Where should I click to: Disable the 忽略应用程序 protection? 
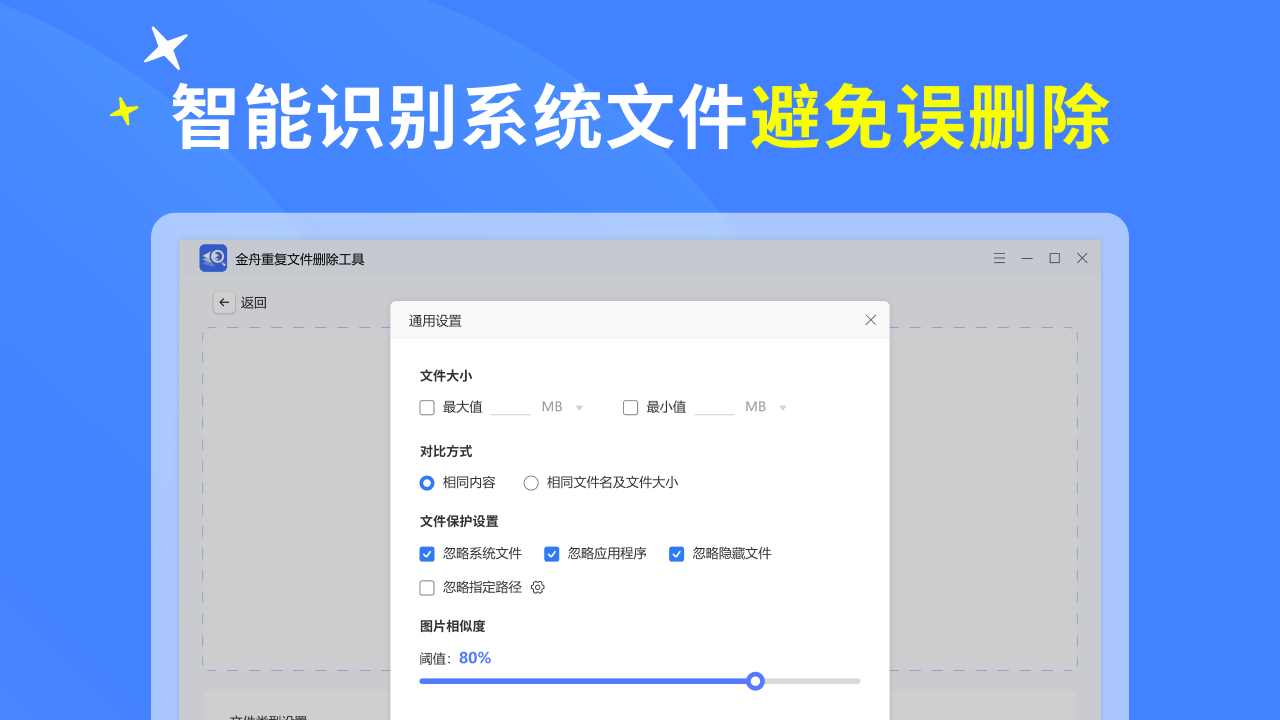tap(551, 553)
